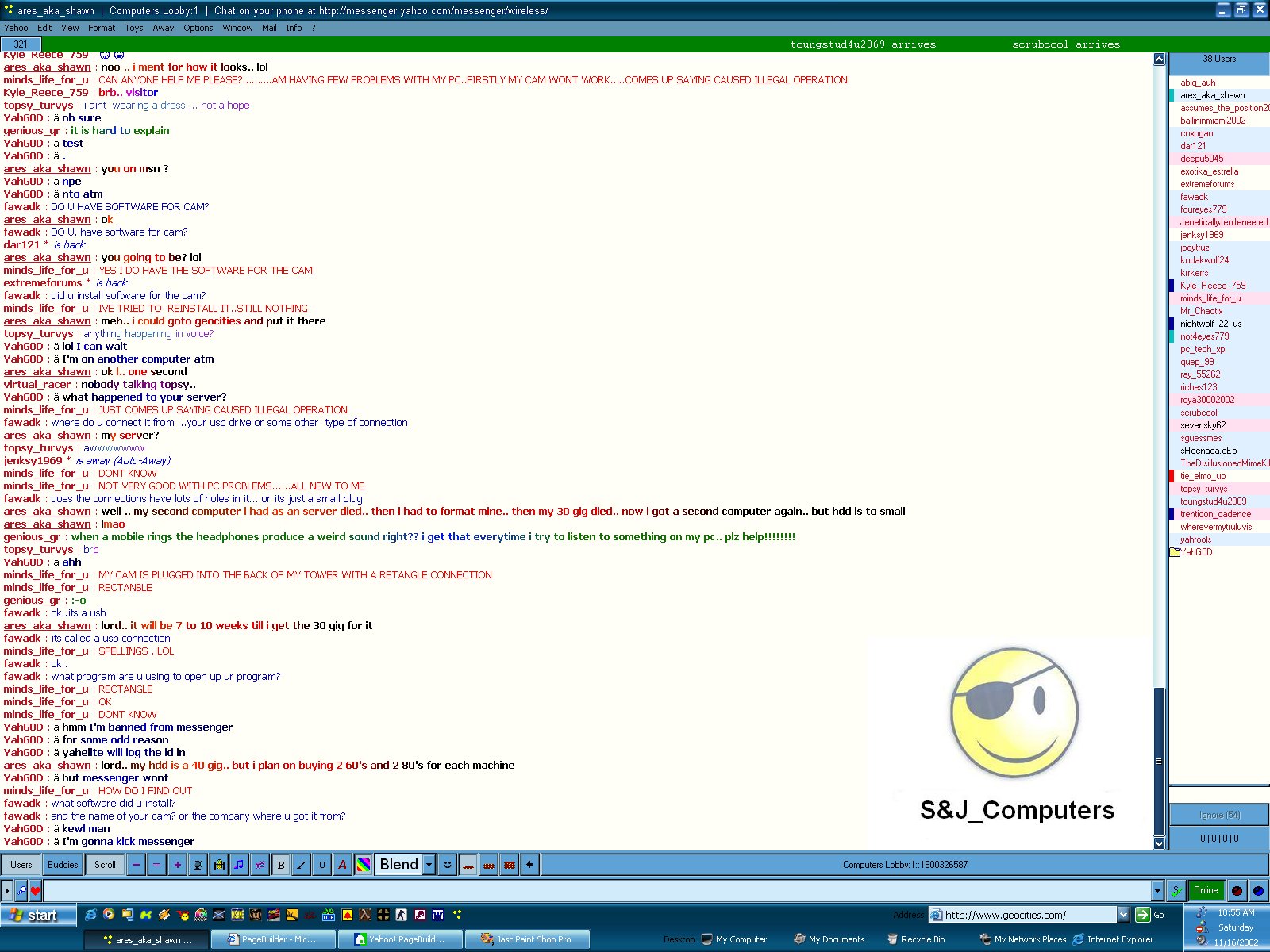Click chat scrollbar up arrow
Viewport: 1270px width, 952px height.
[x=1159, y=59]
